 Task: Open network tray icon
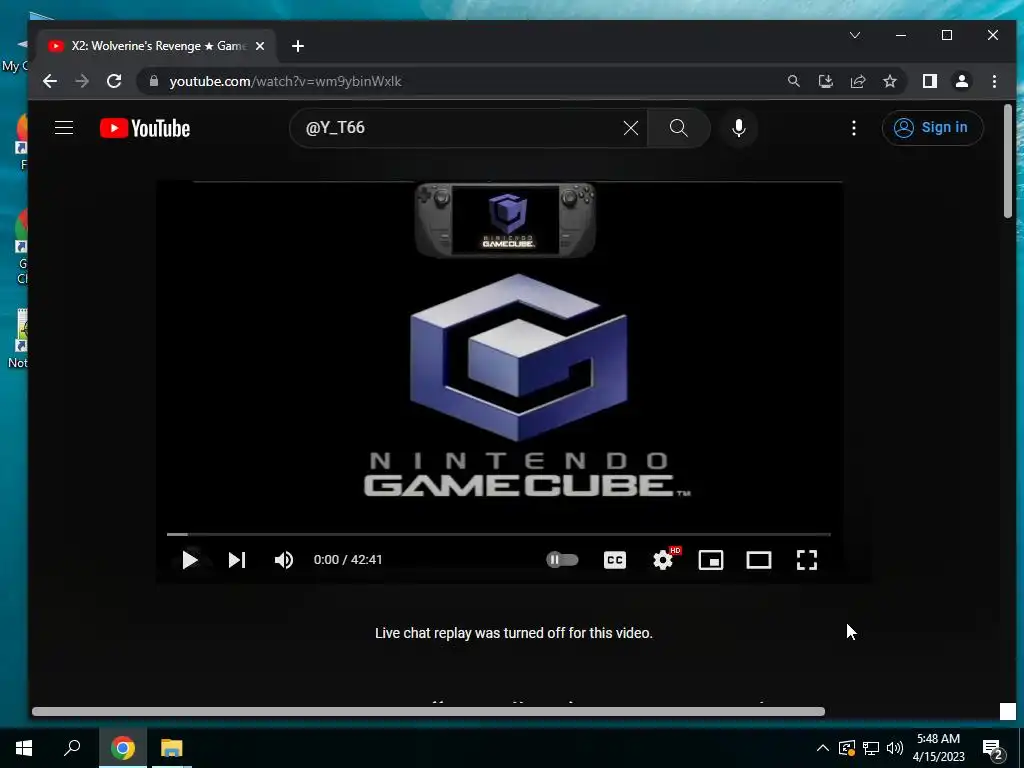(871, 748)
